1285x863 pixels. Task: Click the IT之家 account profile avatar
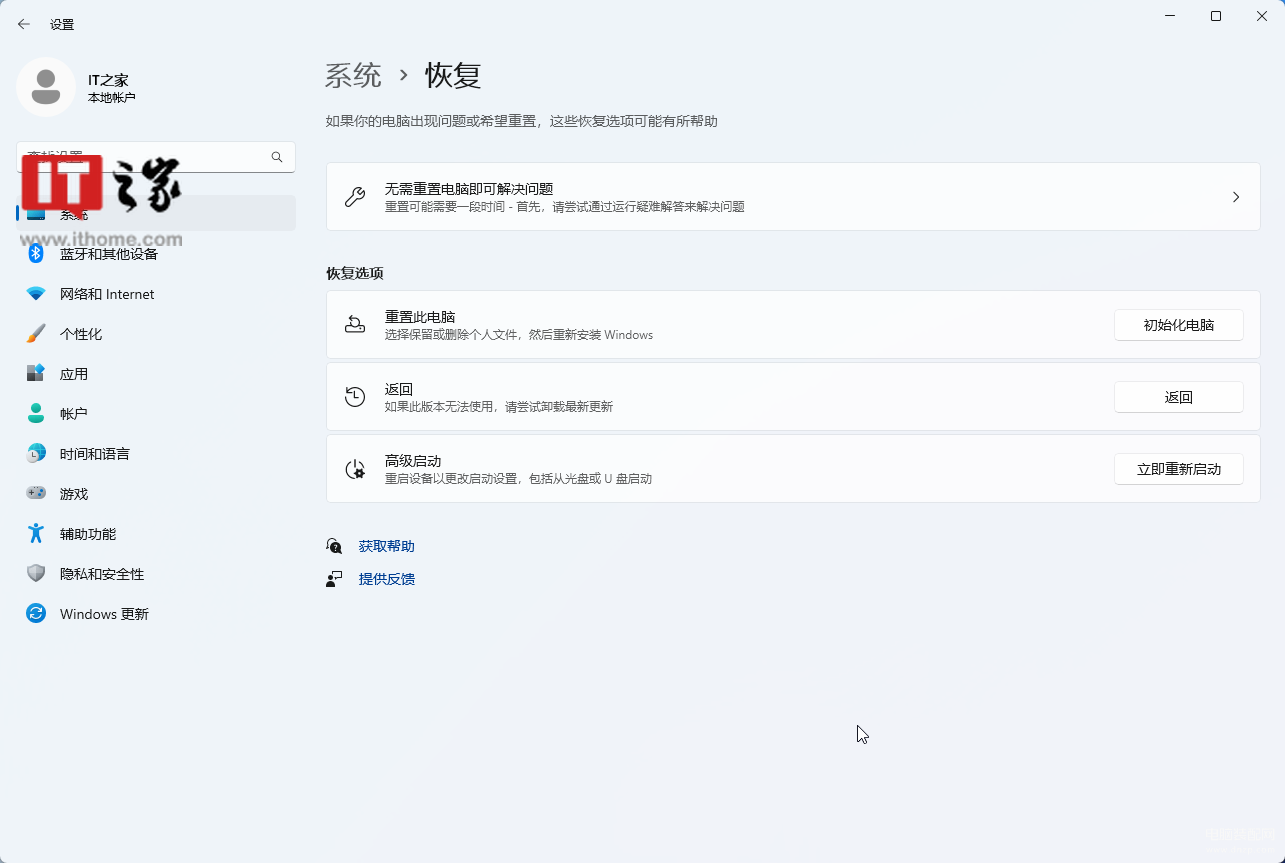tap(46, 87)
